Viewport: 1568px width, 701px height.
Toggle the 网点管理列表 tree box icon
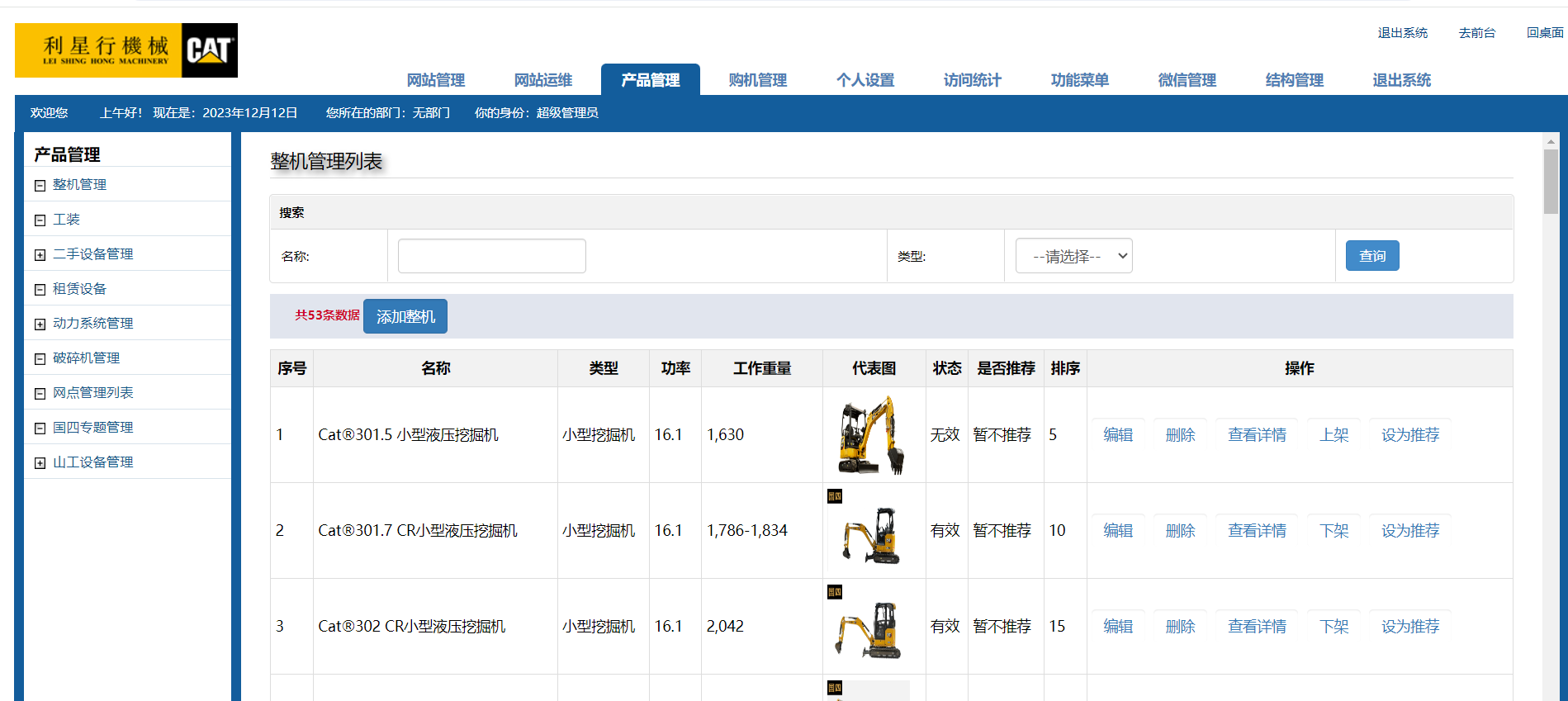click(x=40, y=394)
